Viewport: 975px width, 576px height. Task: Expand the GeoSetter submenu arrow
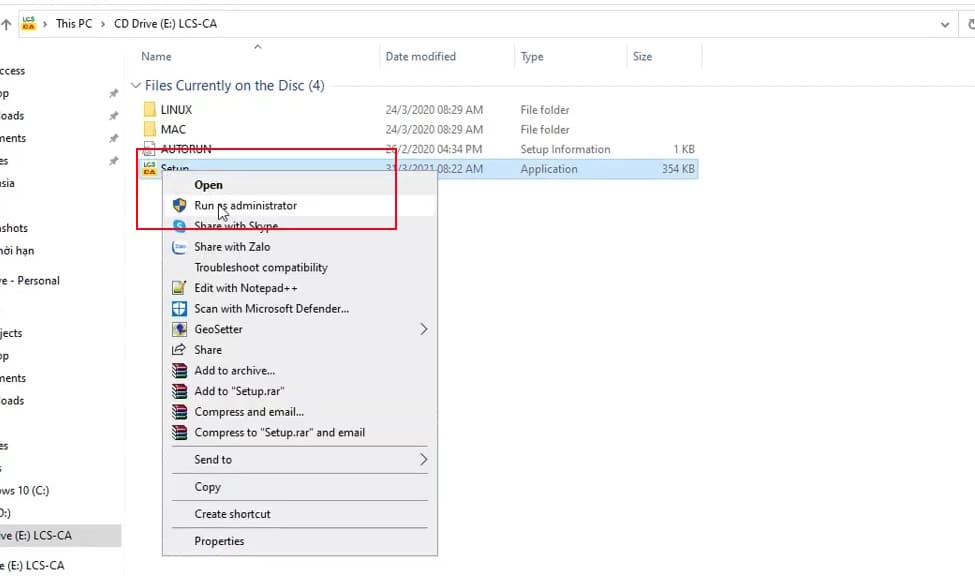pos(423,330)
